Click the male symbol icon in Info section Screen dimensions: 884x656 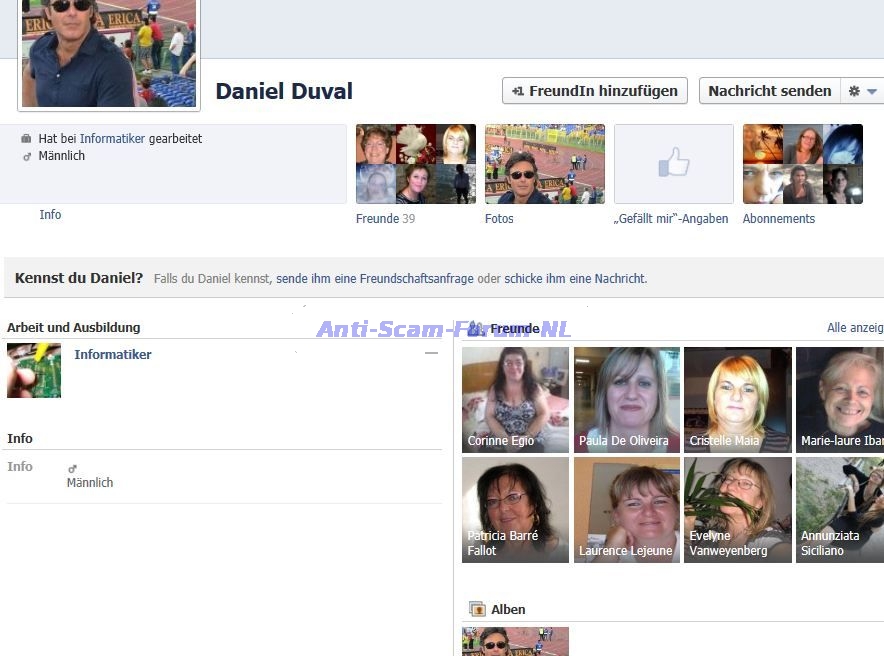pos(72,468)
